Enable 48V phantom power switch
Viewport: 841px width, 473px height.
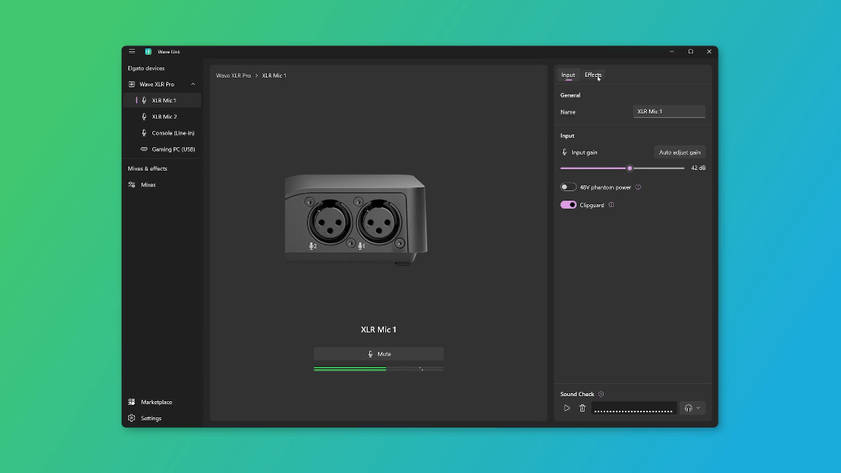click(568, 187)
